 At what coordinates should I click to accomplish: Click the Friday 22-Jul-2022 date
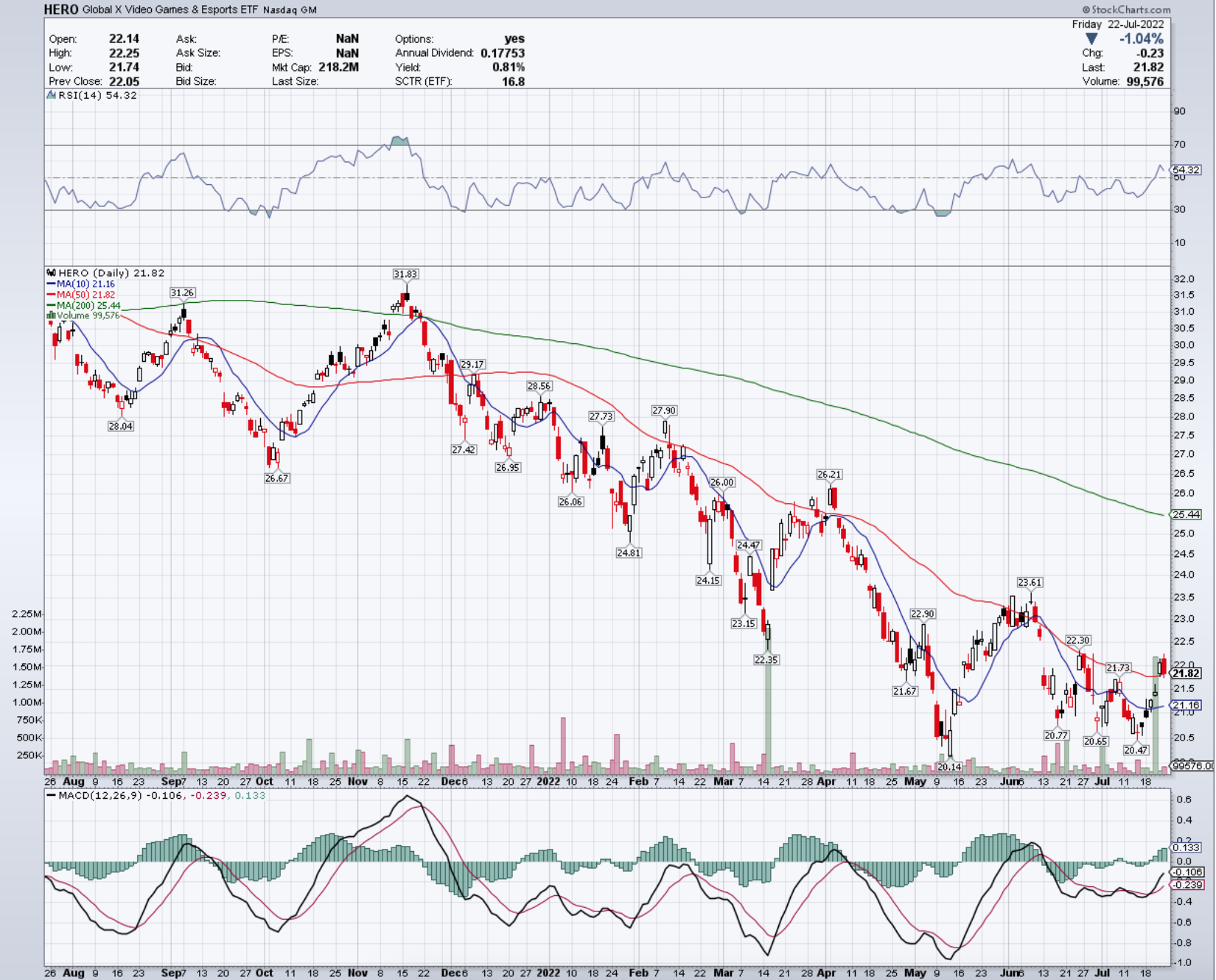click(1118, 24)
